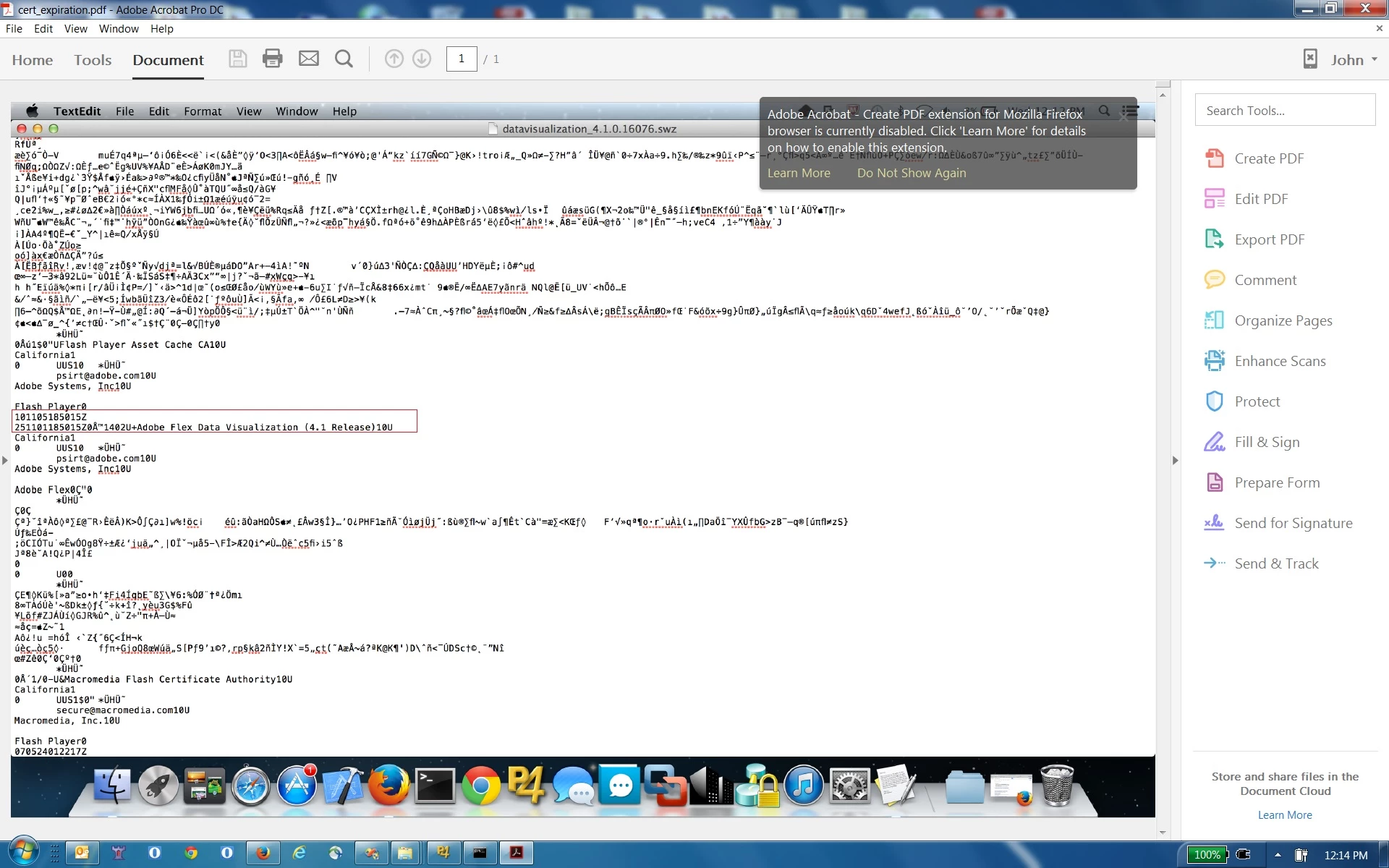The width and height of the screenshot is (1389, 868).
Task: Go to previous page arrow icon
Action: [394, 59]
